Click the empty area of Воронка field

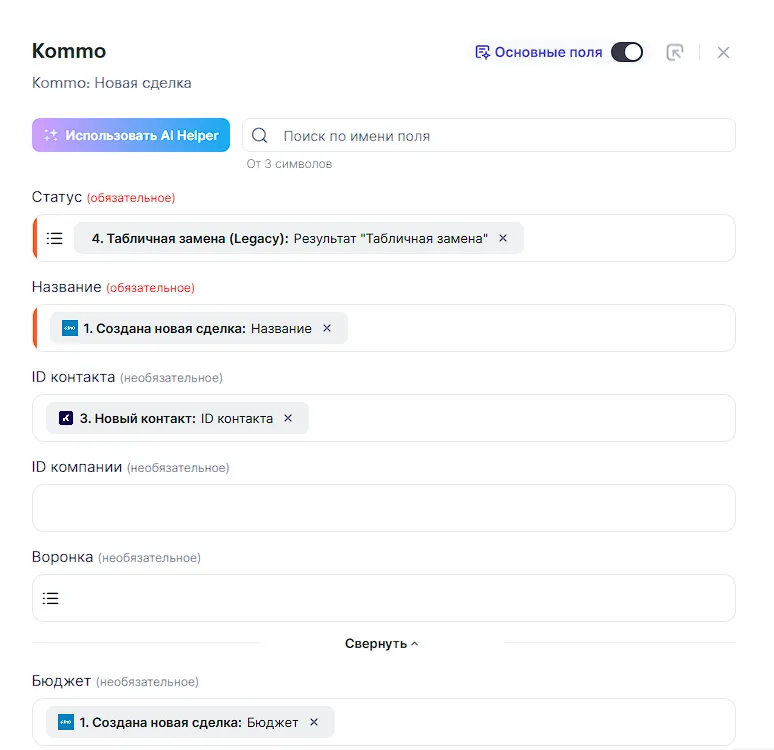[400, 598]
